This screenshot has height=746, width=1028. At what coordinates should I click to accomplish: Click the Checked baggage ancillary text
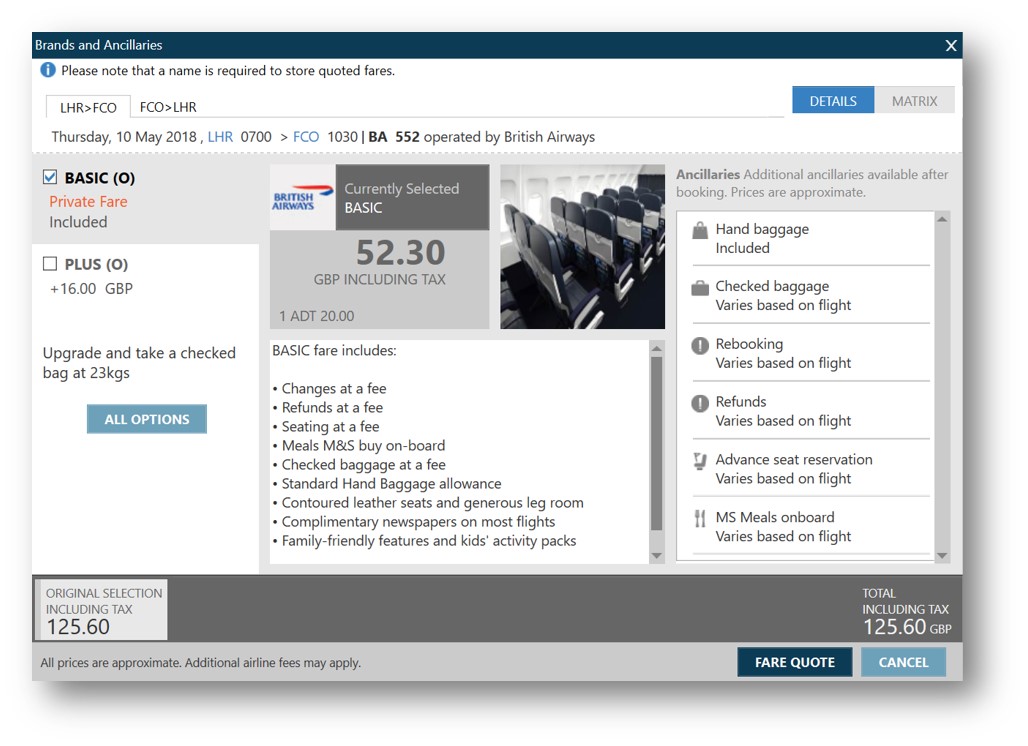pos(783,296)
